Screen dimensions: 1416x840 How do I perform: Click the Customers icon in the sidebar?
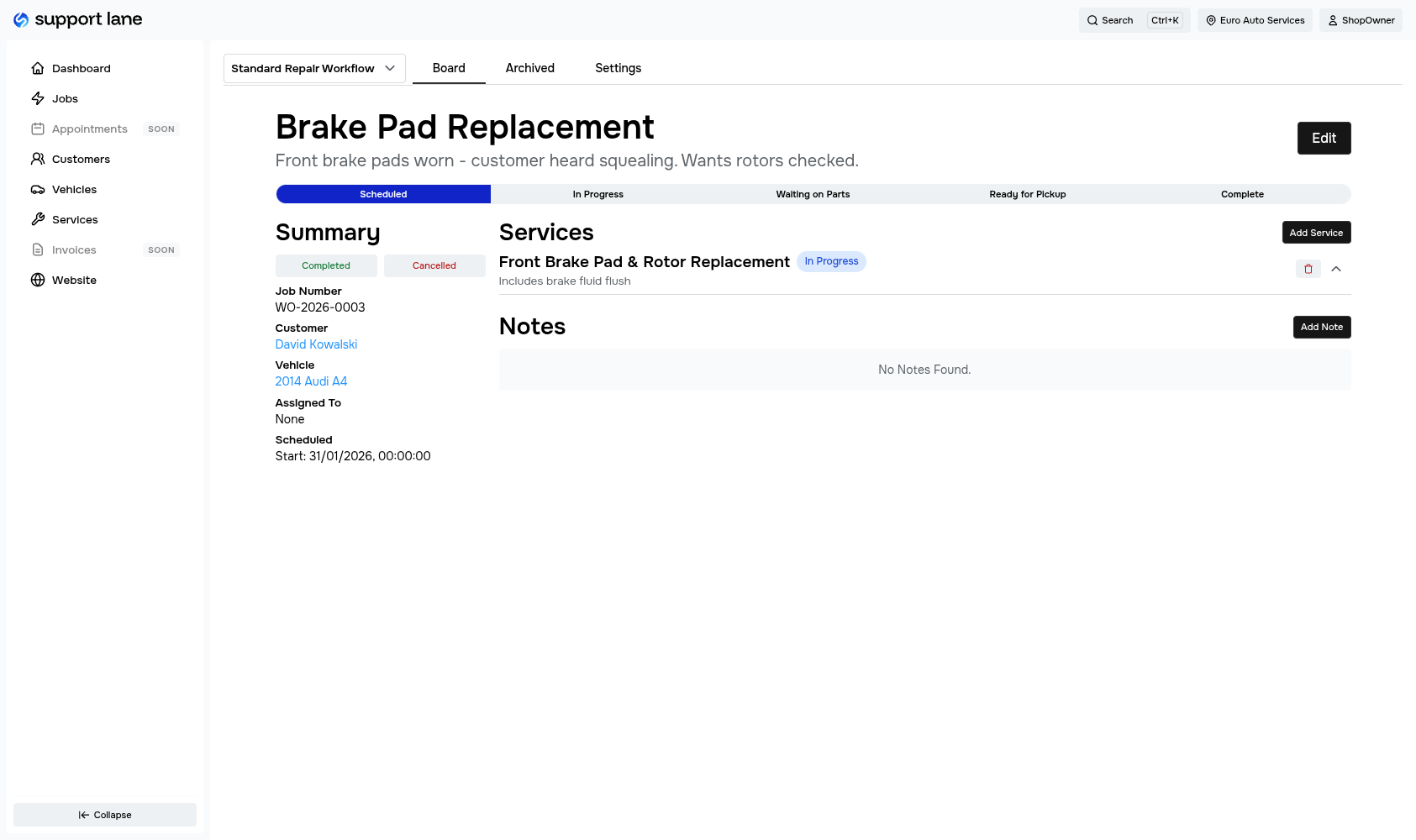(38, 159)
